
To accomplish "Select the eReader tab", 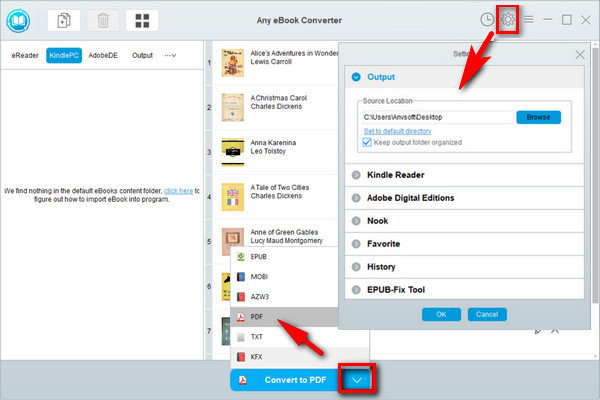I will tap(25, 56).
